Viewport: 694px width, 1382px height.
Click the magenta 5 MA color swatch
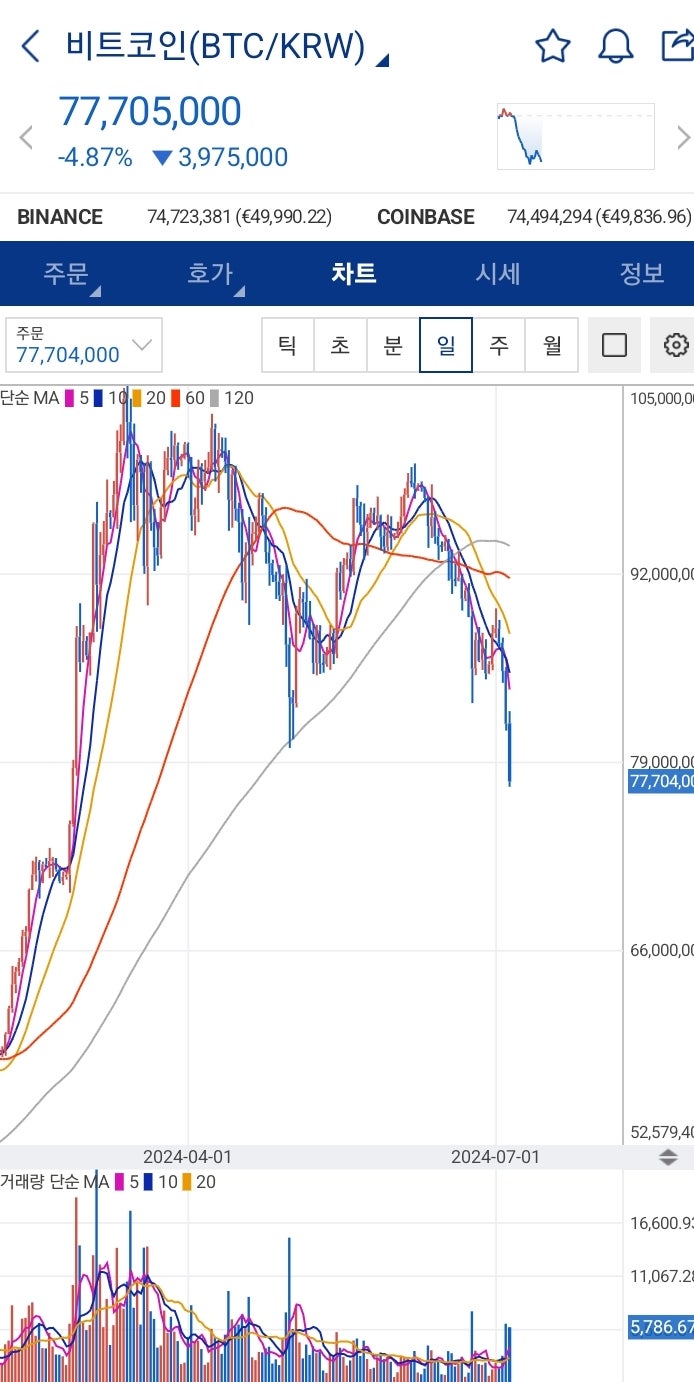click(70, 398)
